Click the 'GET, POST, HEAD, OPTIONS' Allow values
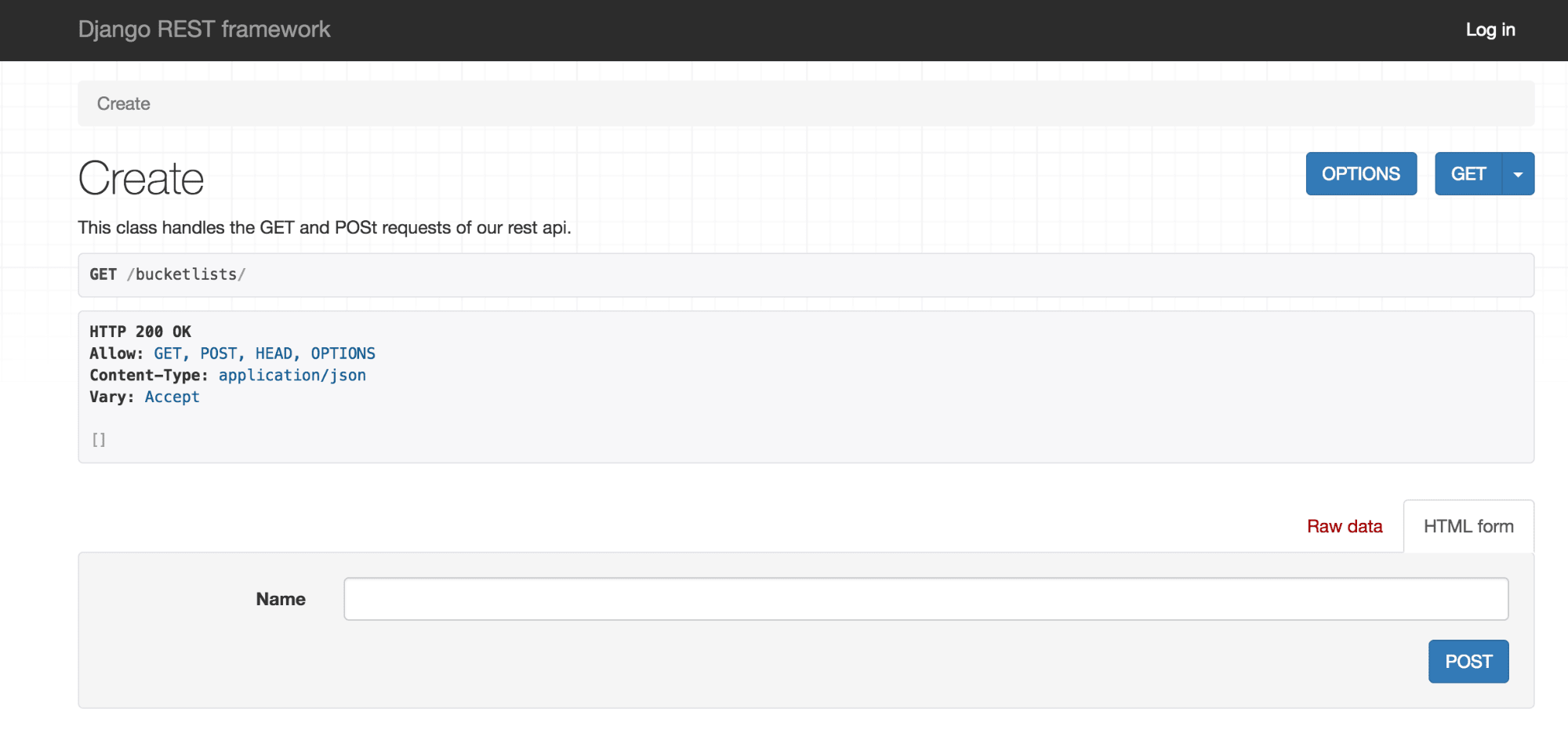 point(265,354)
